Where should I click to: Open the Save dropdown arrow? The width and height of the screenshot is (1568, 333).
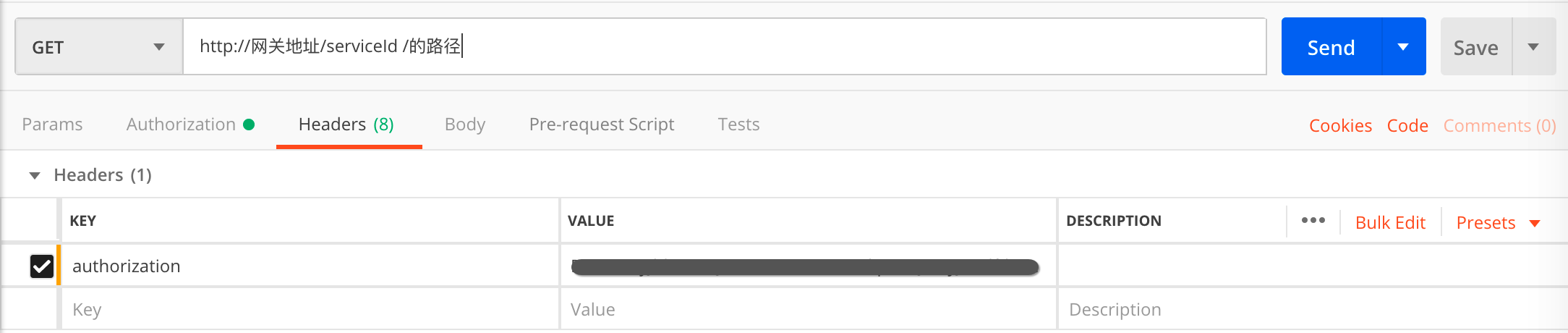(1533, 47)
